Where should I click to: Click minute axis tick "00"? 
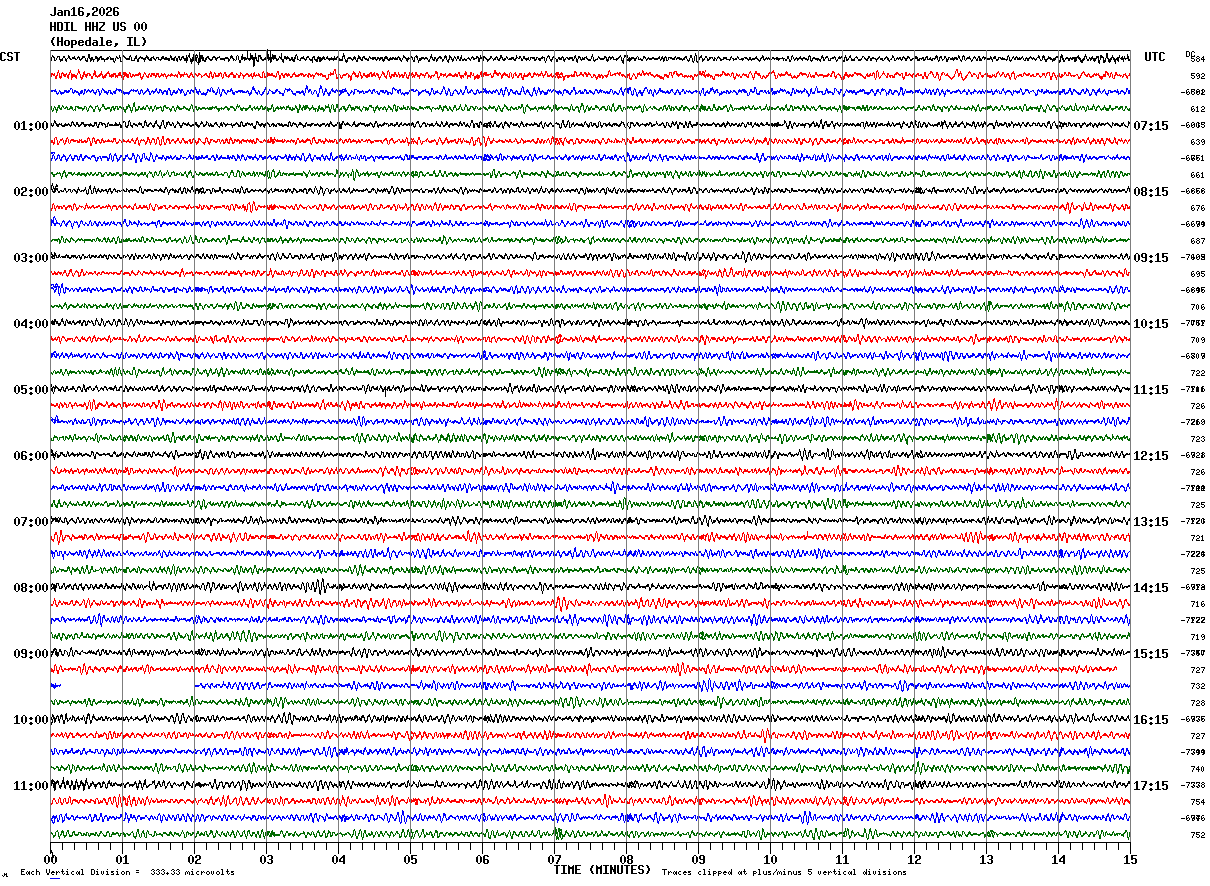point(51,859)
